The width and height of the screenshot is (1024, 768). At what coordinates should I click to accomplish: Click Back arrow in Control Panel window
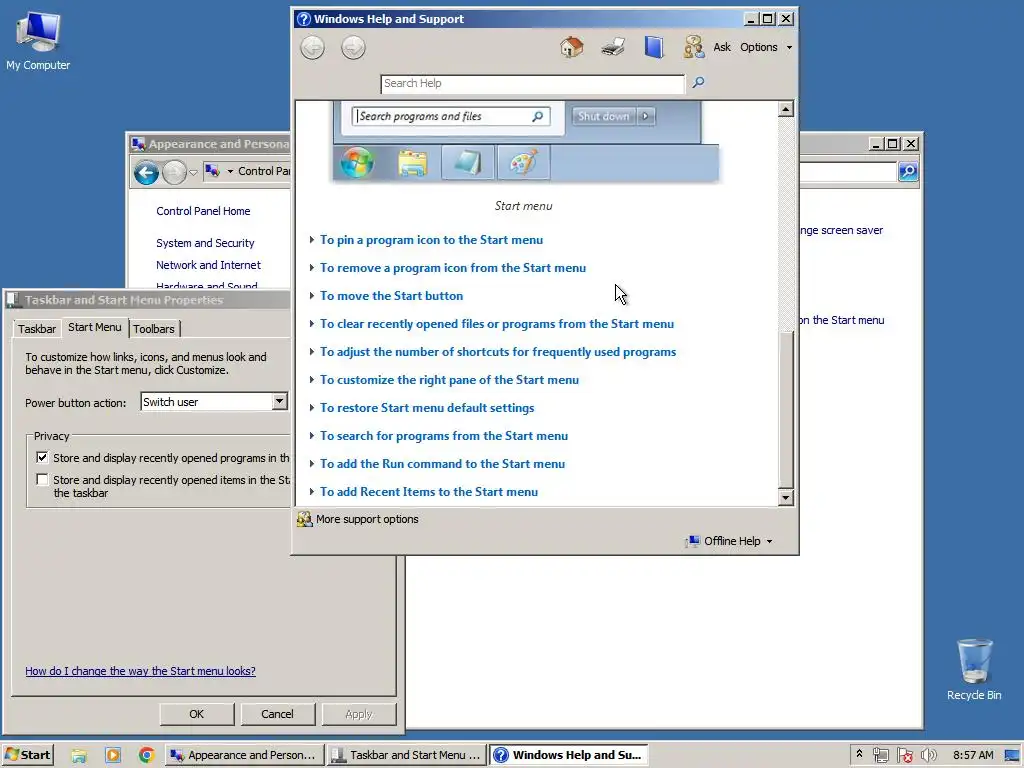pos(146,172)
